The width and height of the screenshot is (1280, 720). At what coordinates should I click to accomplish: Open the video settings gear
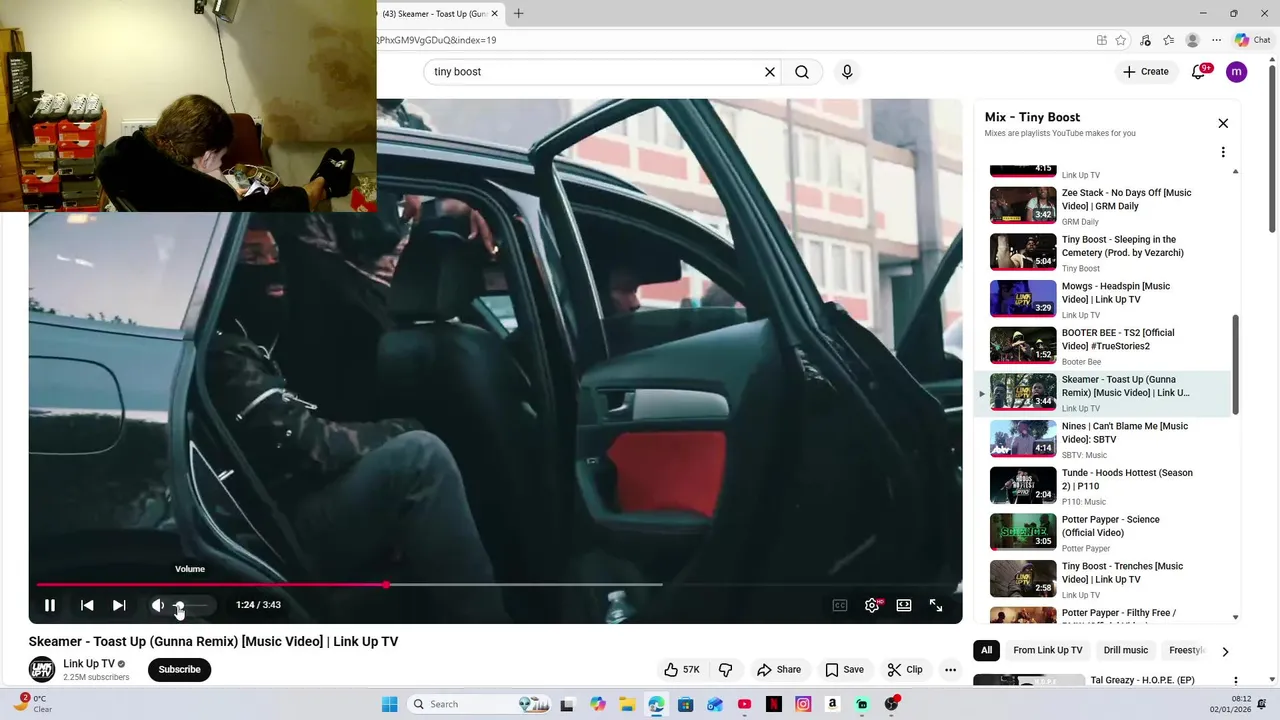[872, 605]
